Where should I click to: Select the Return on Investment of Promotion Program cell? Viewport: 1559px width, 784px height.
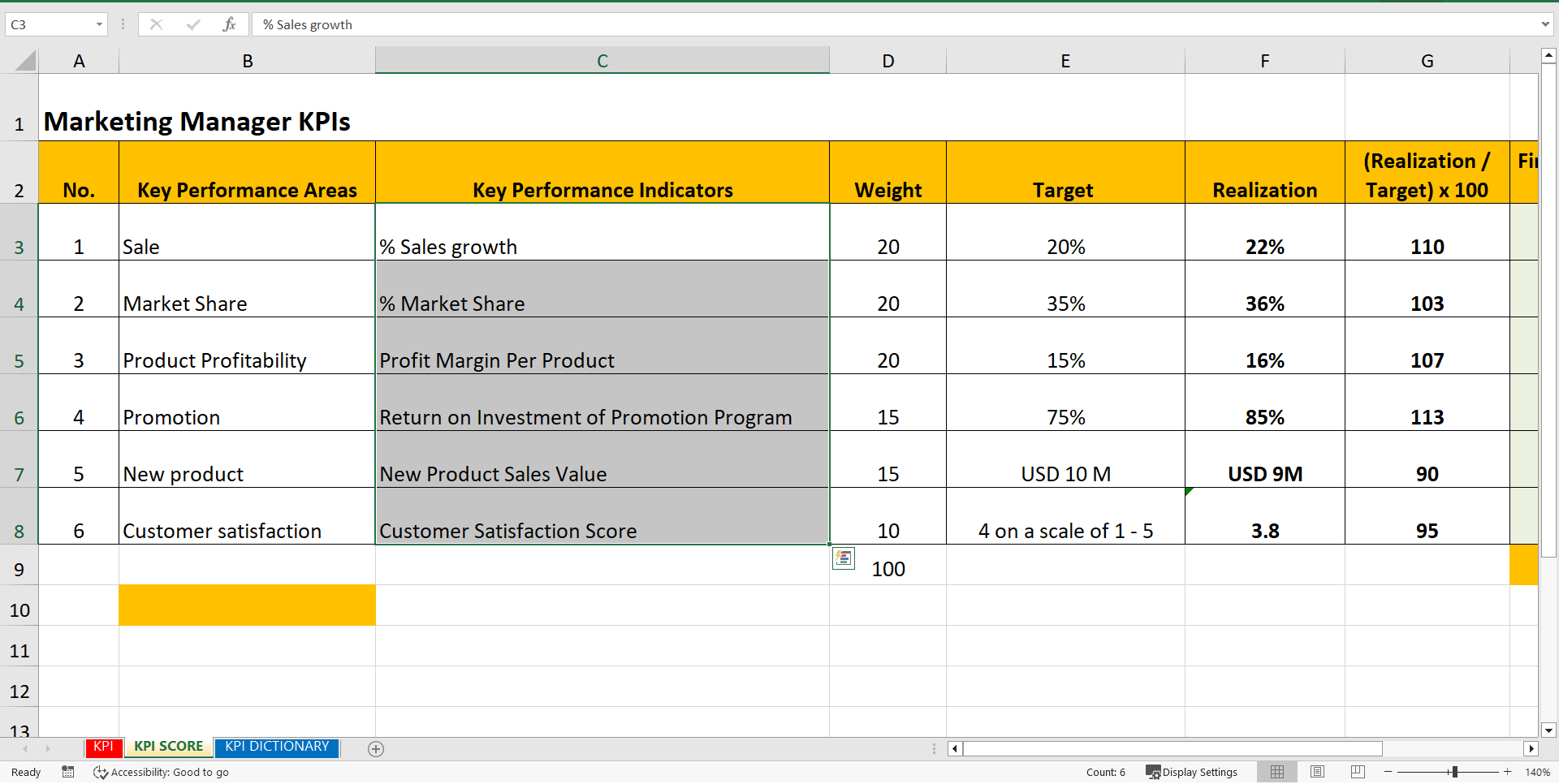(x=602, y=403)
